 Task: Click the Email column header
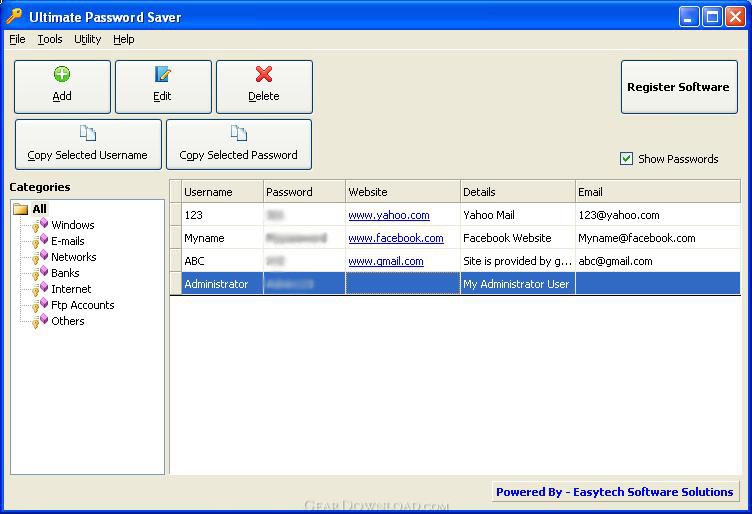(x=658, y=192)
